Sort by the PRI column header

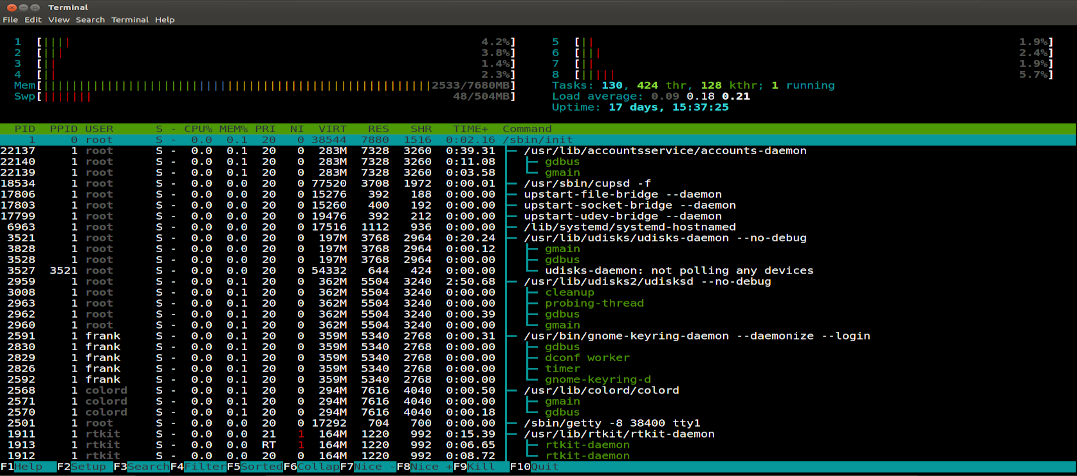click(x=265, y=129)
